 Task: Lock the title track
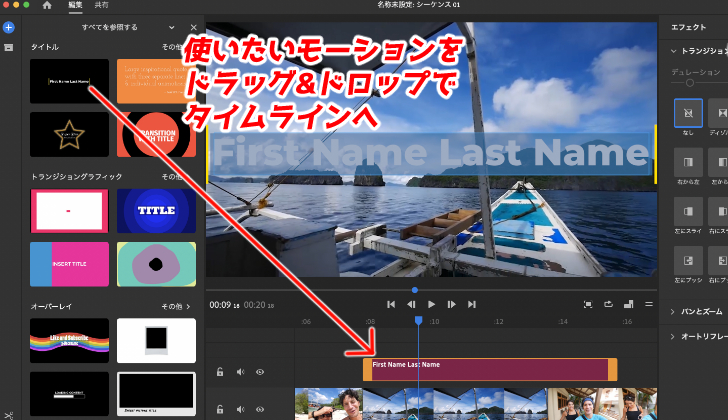[x=220, y=372]
